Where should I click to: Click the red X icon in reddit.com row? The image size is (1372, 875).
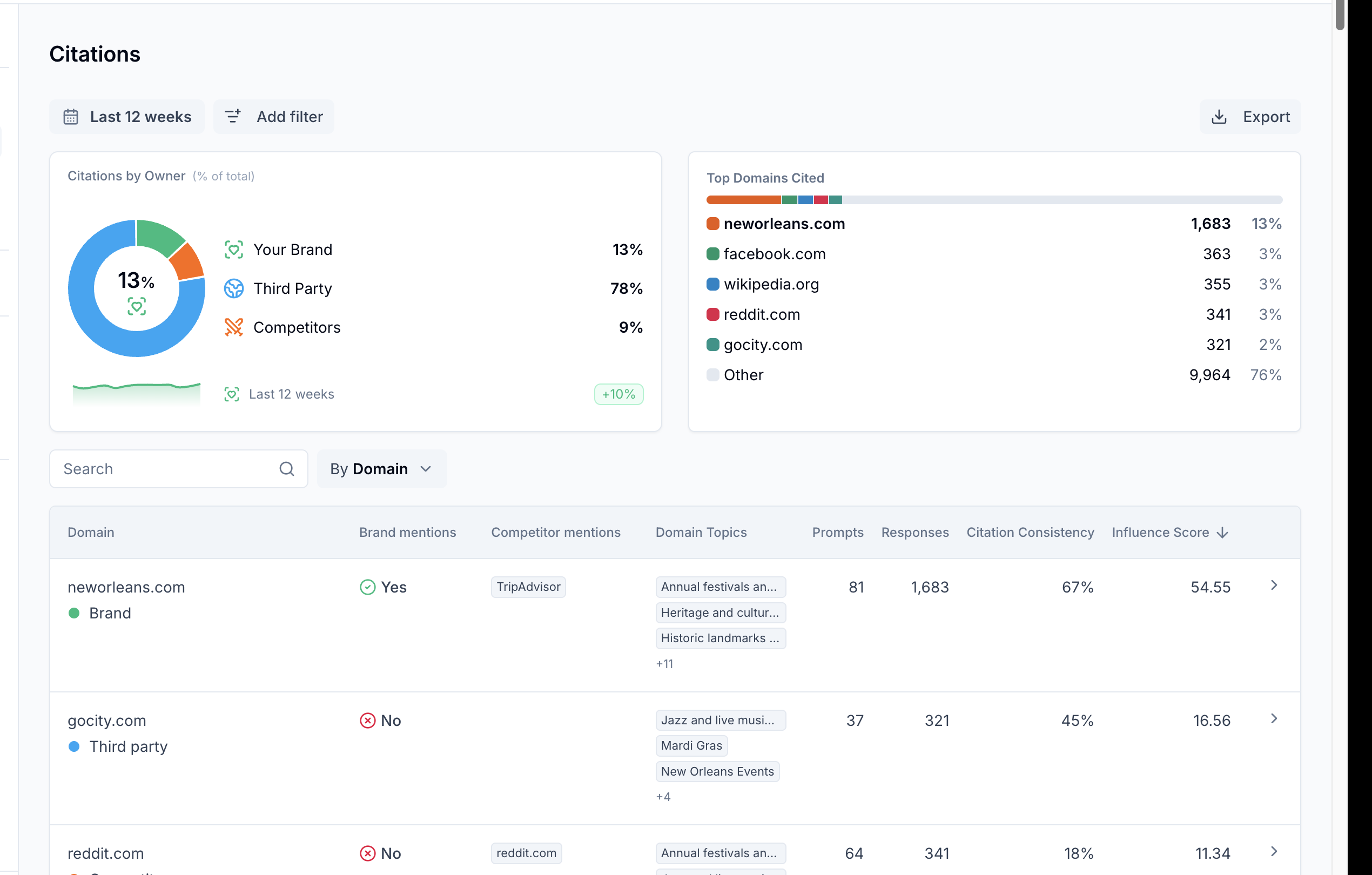pyautogui.click(x=367, y=853)
